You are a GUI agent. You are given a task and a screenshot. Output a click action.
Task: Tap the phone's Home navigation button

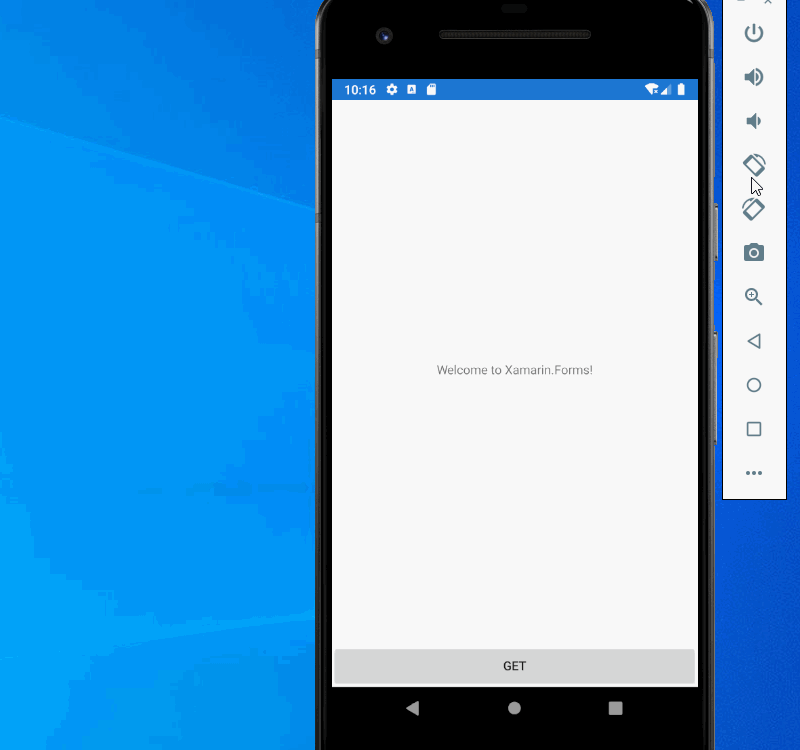click(x=514, y=708)
